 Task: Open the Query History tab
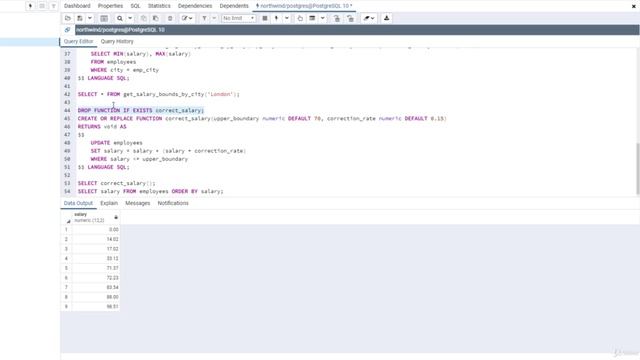tap(117, 42)
